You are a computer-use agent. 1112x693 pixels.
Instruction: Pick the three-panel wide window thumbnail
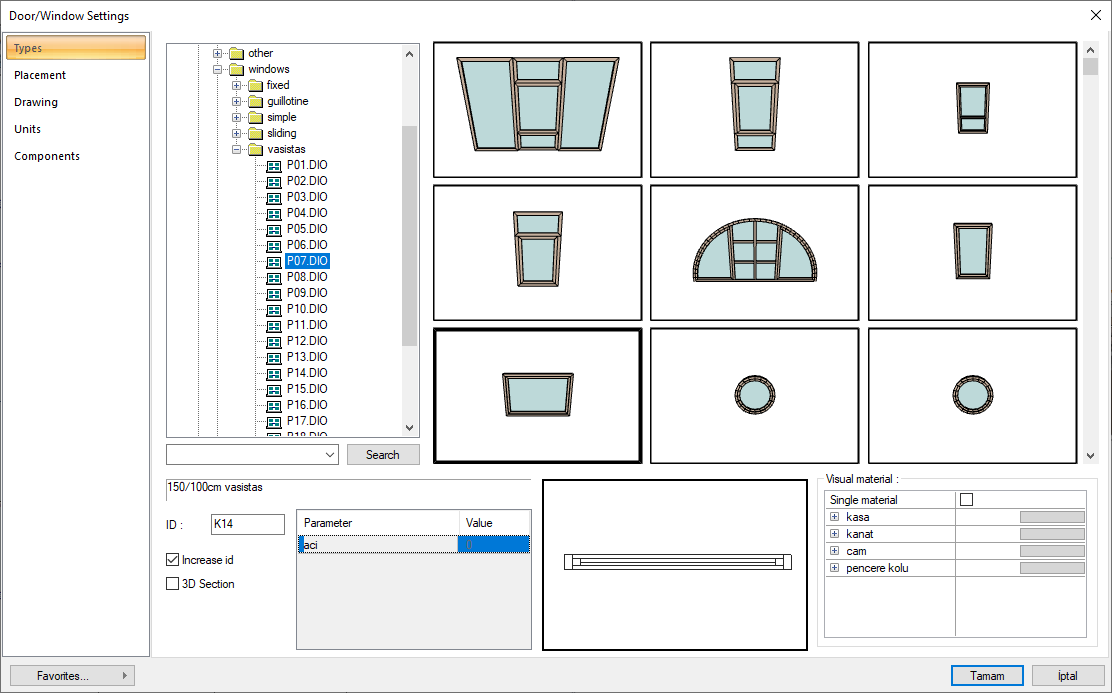pyautogui.click(x=537, y=110)
